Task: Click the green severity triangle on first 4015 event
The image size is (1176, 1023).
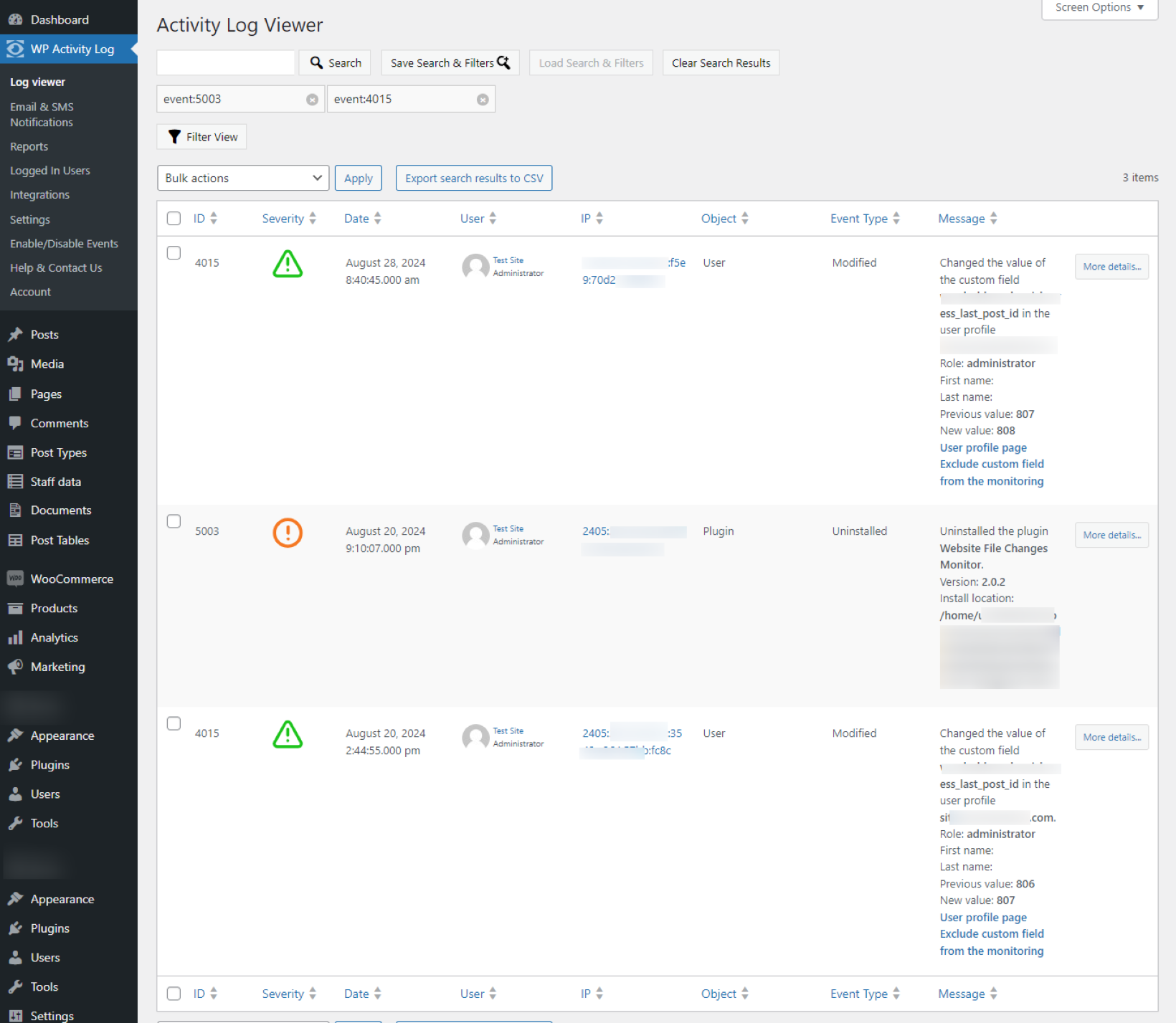Action: pyautogui.click(x=288, y=265)
